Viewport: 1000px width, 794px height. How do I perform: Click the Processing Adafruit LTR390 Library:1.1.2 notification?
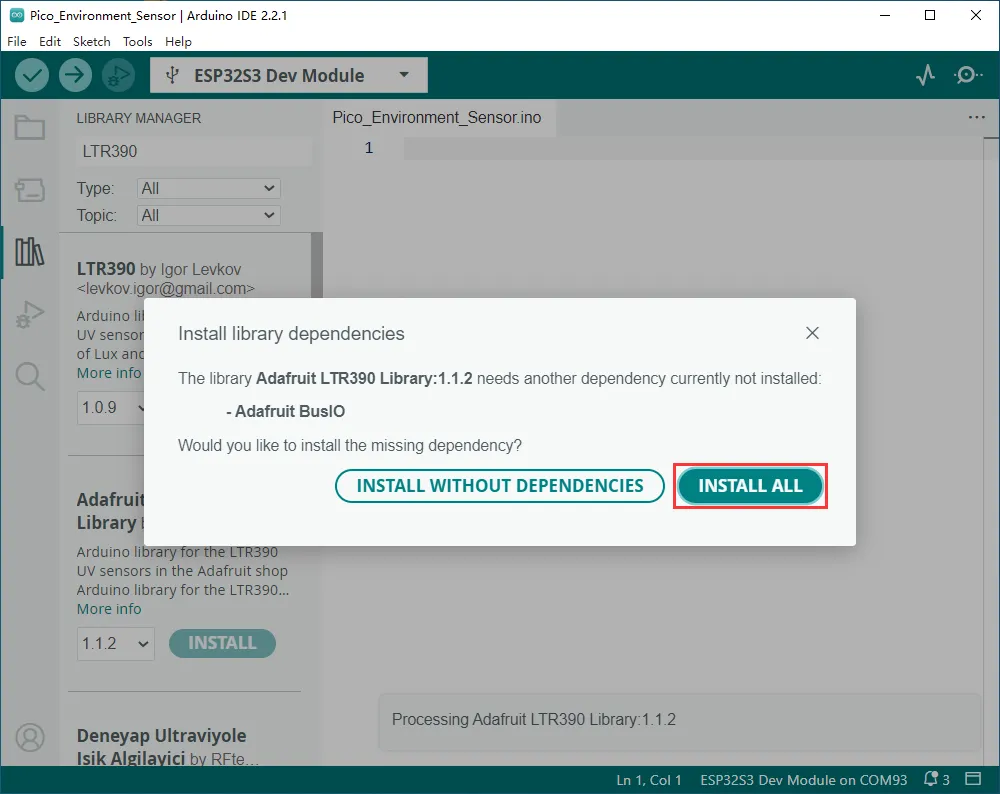click(679, 721)
